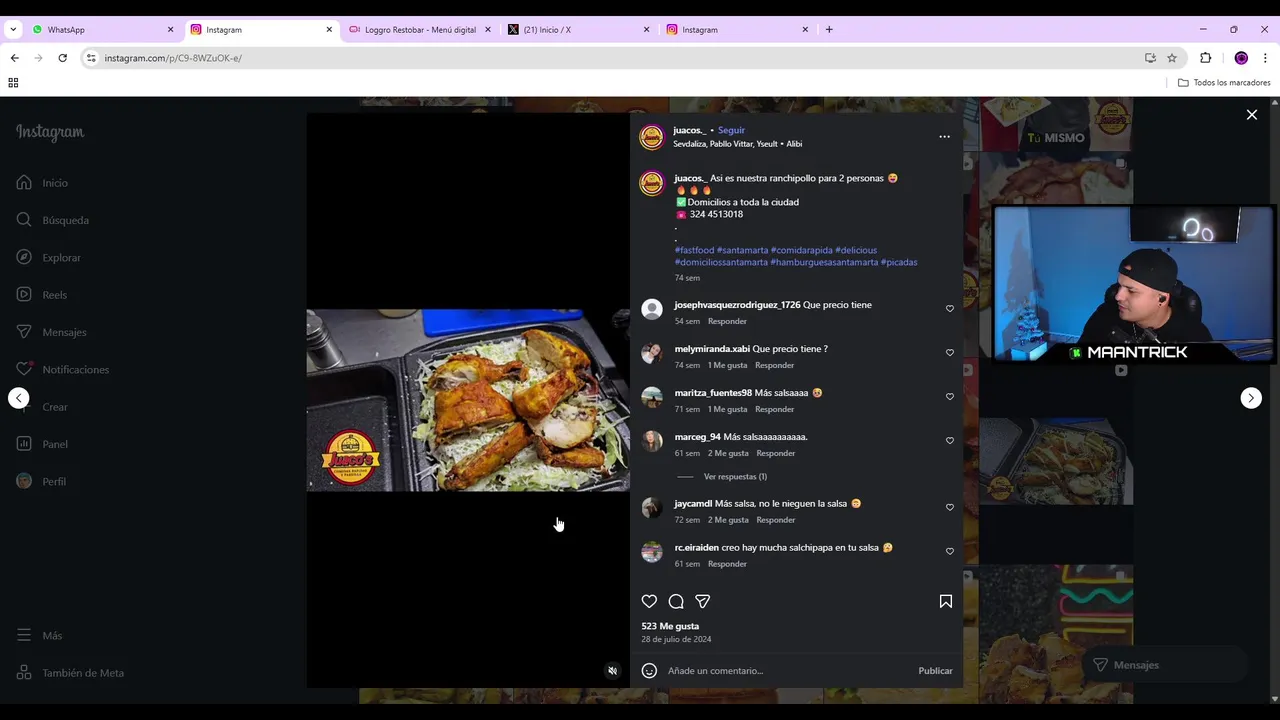The height and width of the screenshot is (720, 1280).
Task: Share the post with paper-plane icon
Action: point(703,601)
